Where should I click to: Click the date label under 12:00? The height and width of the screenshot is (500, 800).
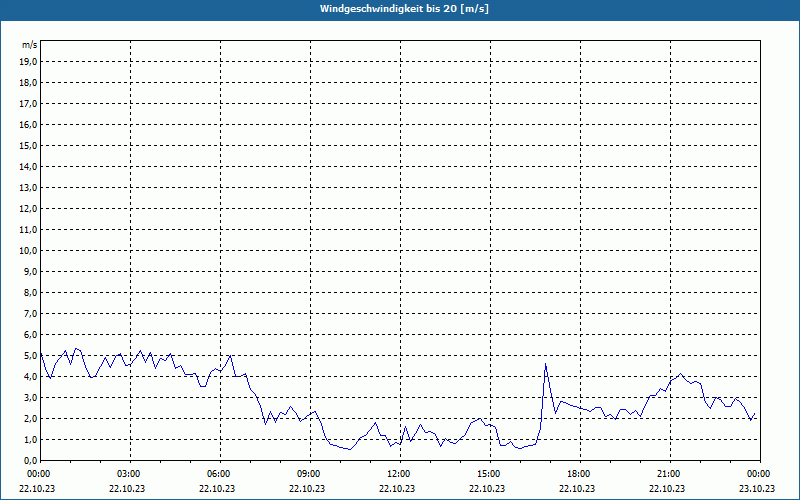[397, 488]
